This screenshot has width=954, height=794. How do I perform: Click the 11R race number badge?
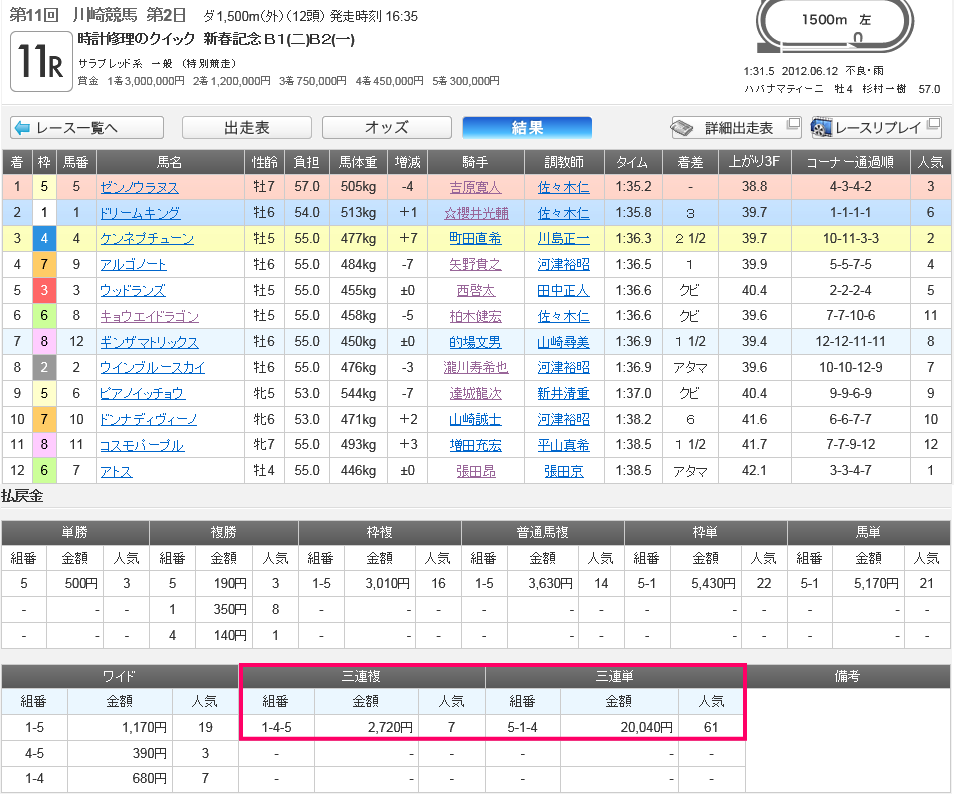[x=41, y=61]
